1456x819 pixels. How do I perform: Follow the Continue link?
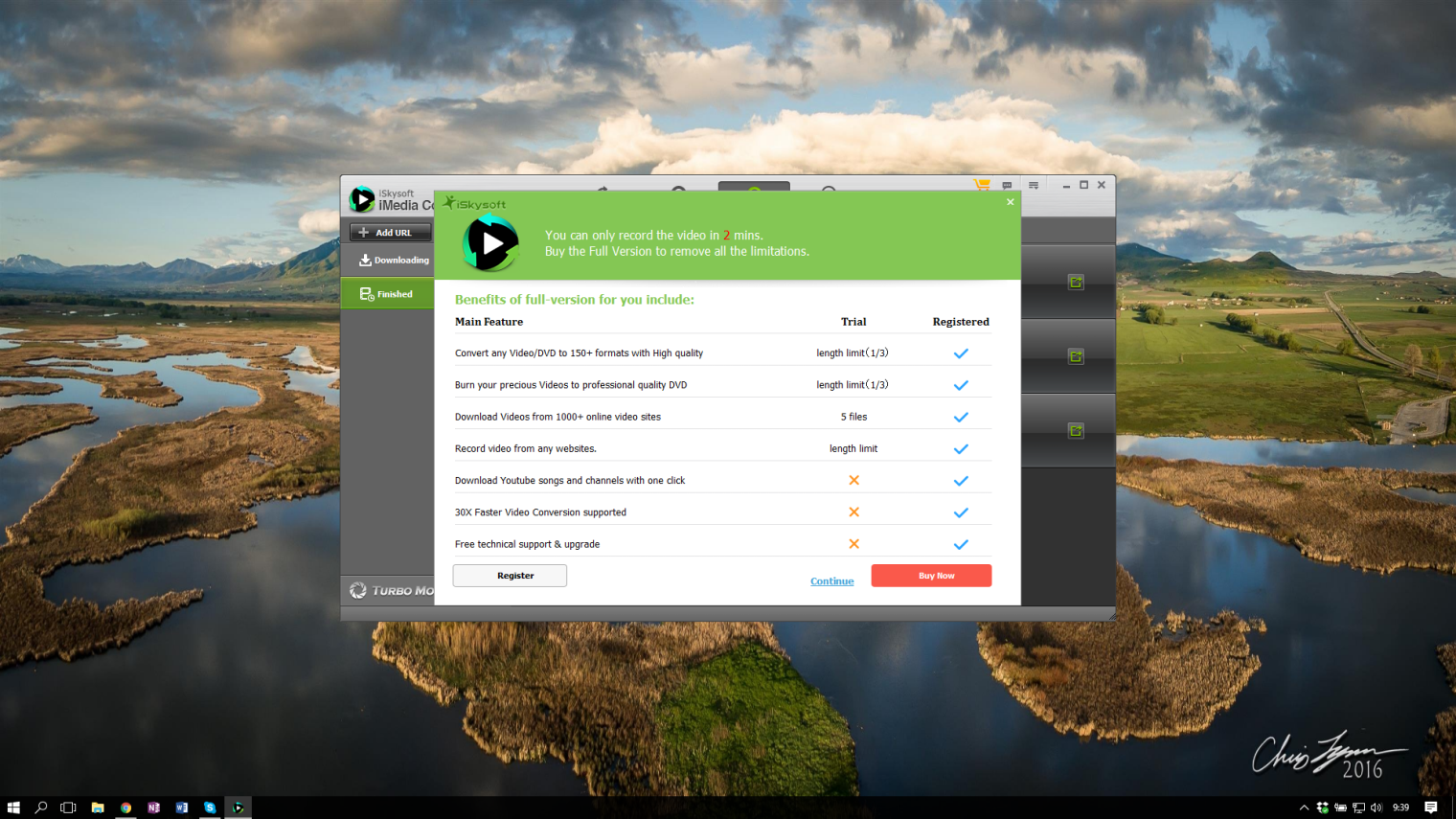[831, 581]
